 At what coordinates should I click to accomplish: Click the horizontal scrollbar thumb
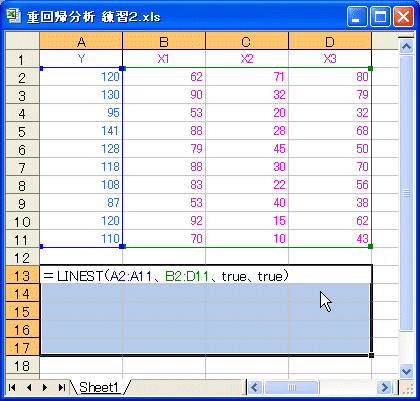[x=292, y=387]
